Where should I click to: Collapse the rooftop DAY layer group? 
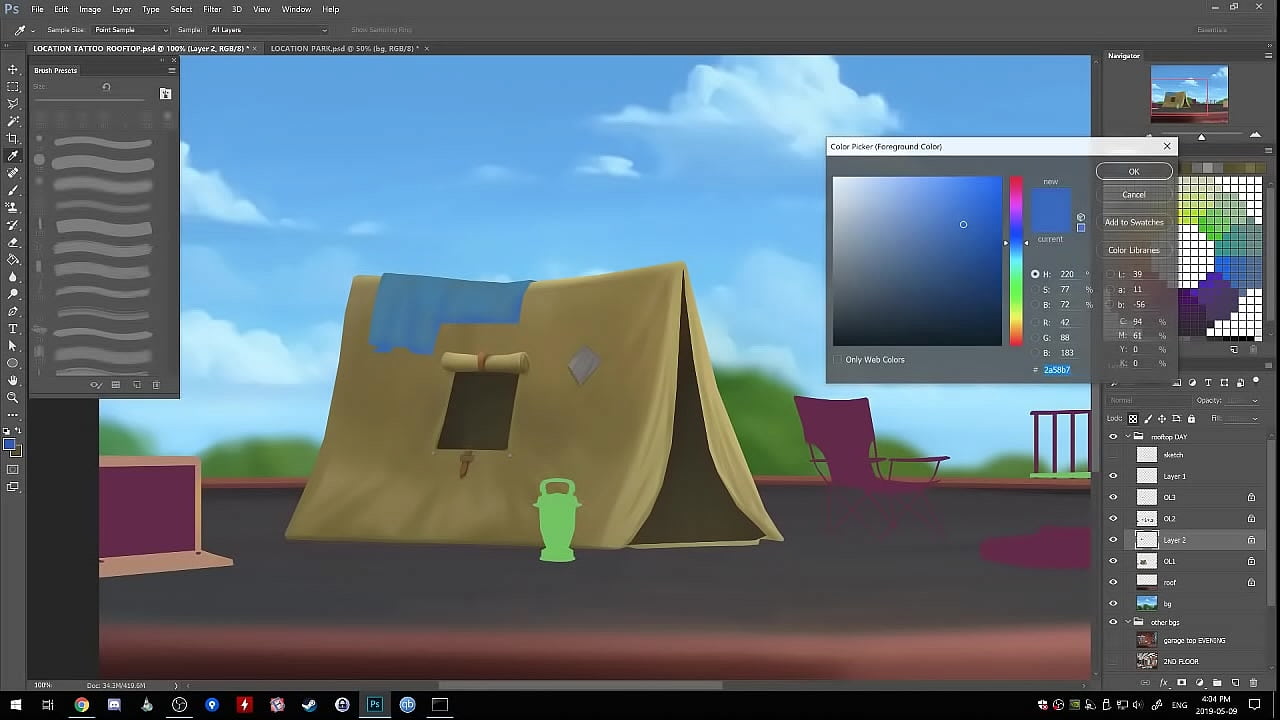[x=1128, y=437]
